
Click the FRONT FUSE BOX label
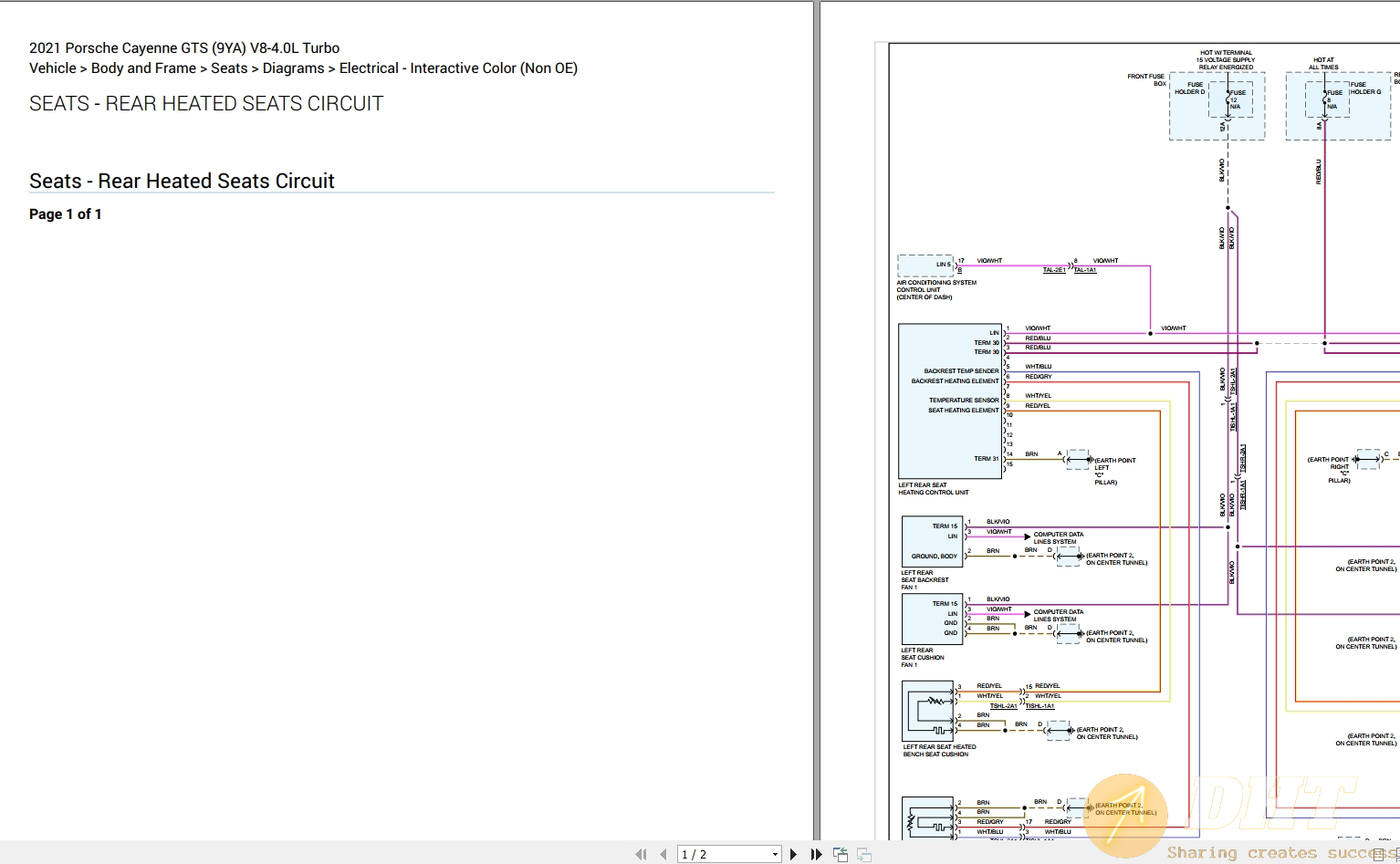(1146, 79)
